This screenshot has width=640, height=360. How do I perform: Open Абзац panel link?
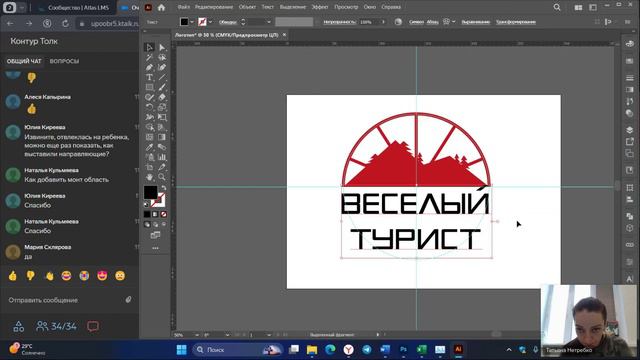(433, 22)
